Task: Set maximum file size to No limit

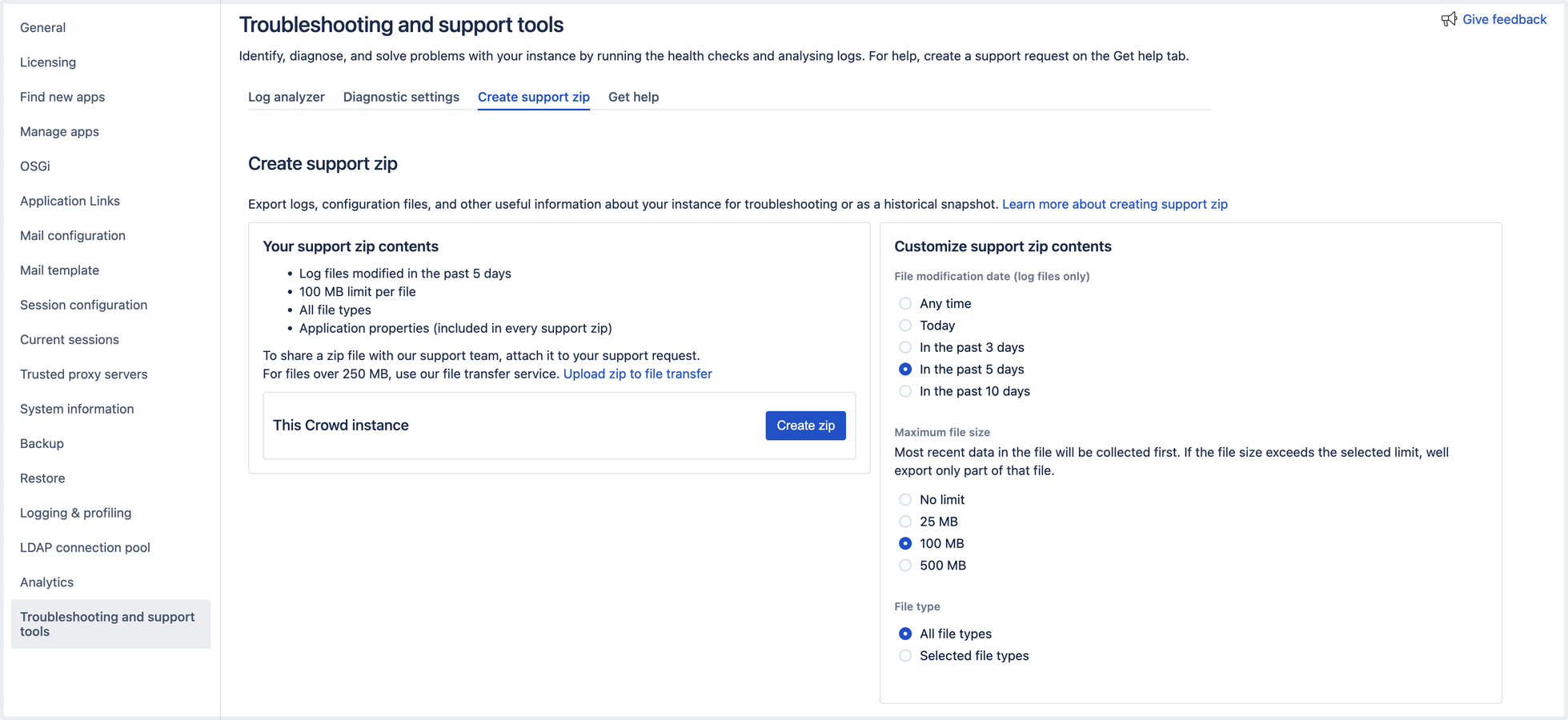Action: click(905, 499)
